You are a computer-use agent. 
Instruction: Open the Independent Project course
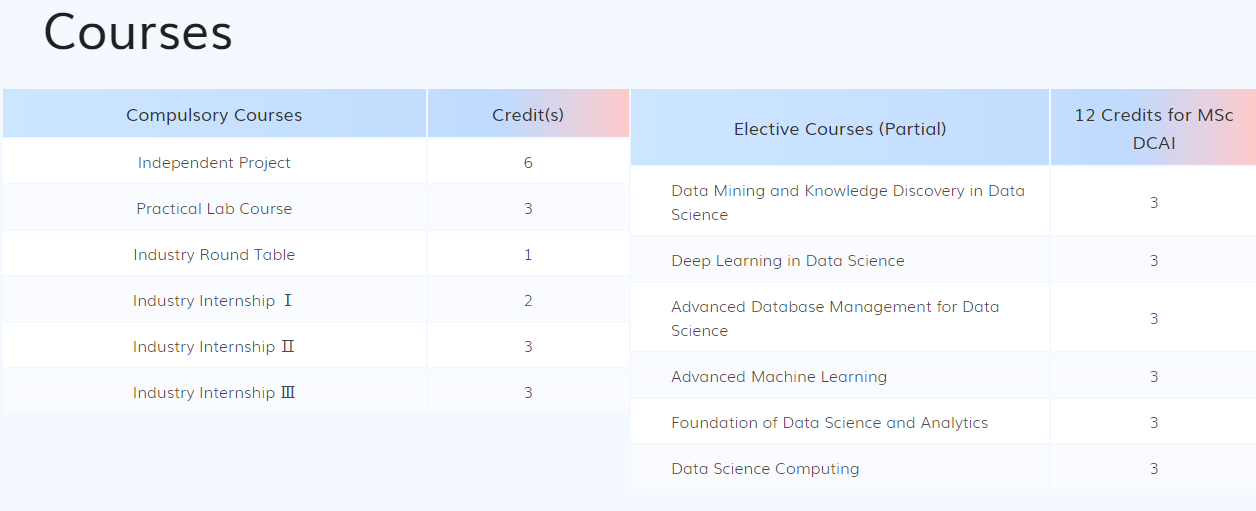pos(214,162)
